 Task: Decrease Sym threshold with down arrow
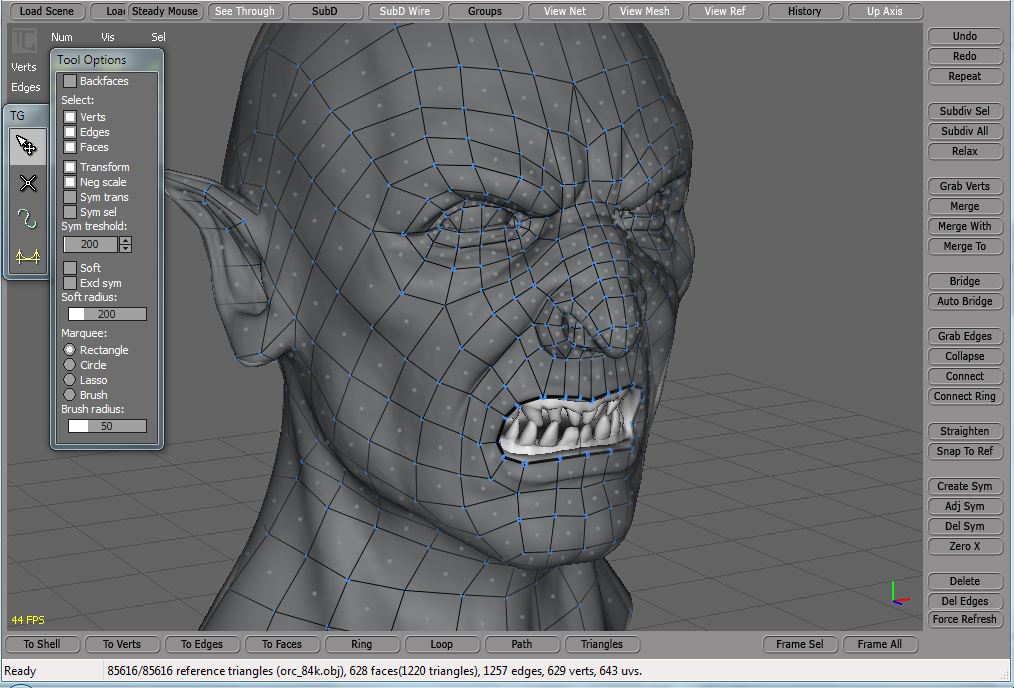(125, 248)
